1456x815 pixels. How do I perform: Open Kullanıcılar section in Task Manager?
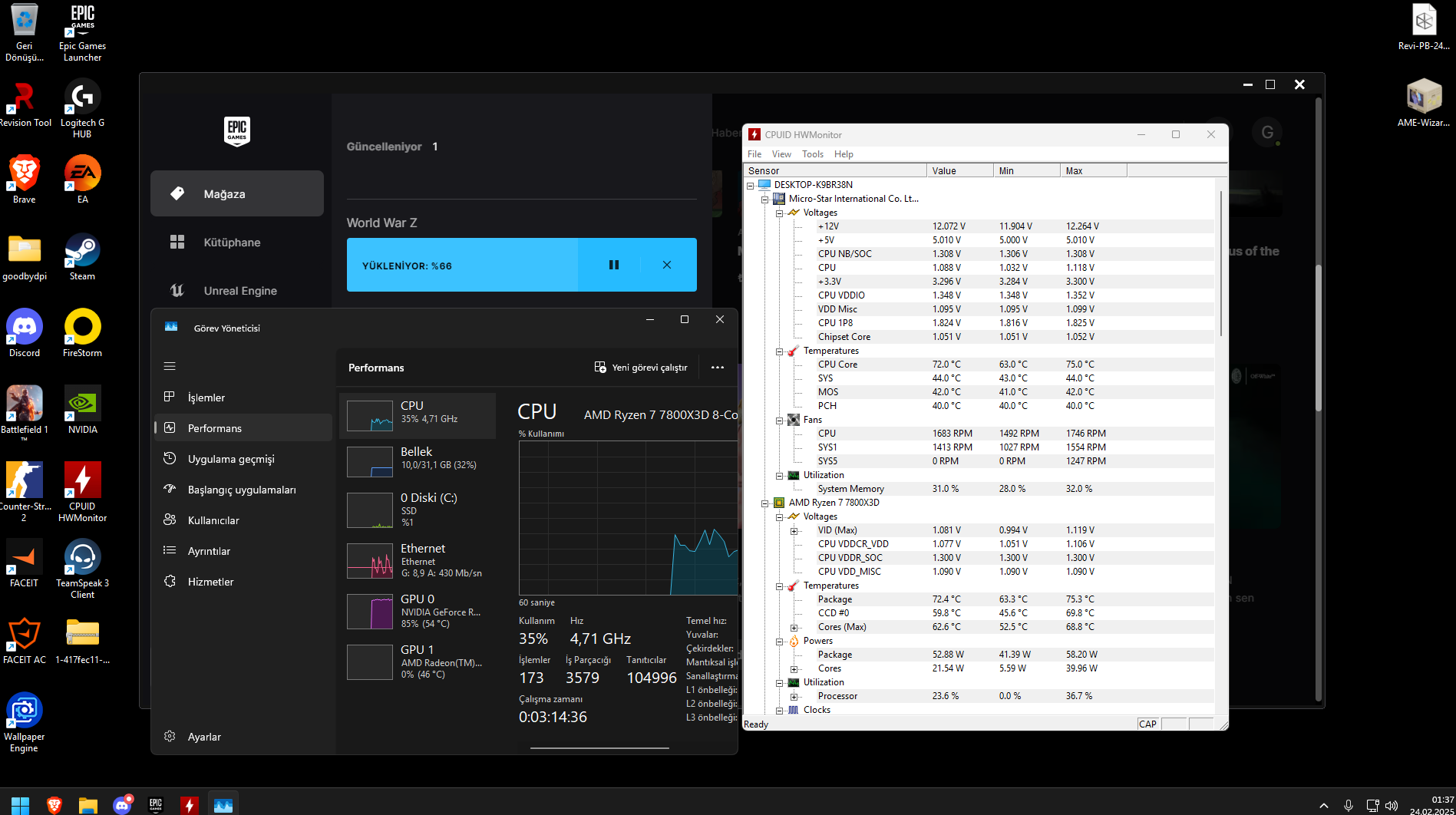243,520
